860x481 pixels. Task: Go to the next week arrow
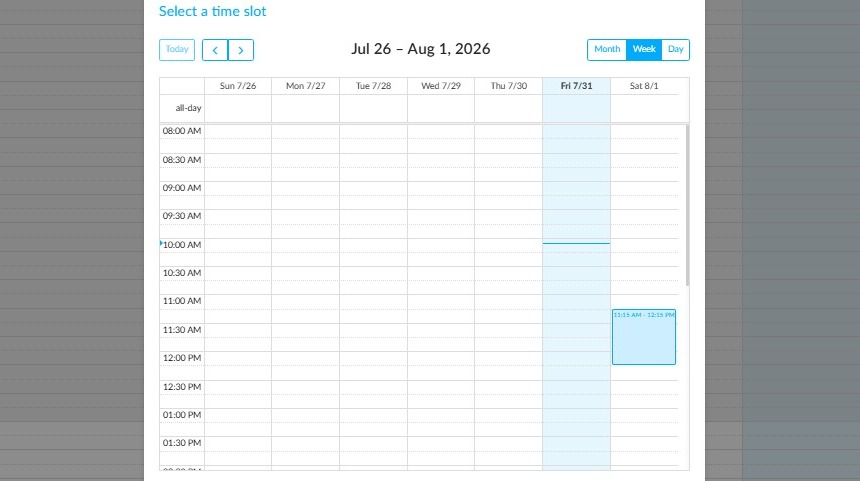pyautogui.click(x=241, y=50)
